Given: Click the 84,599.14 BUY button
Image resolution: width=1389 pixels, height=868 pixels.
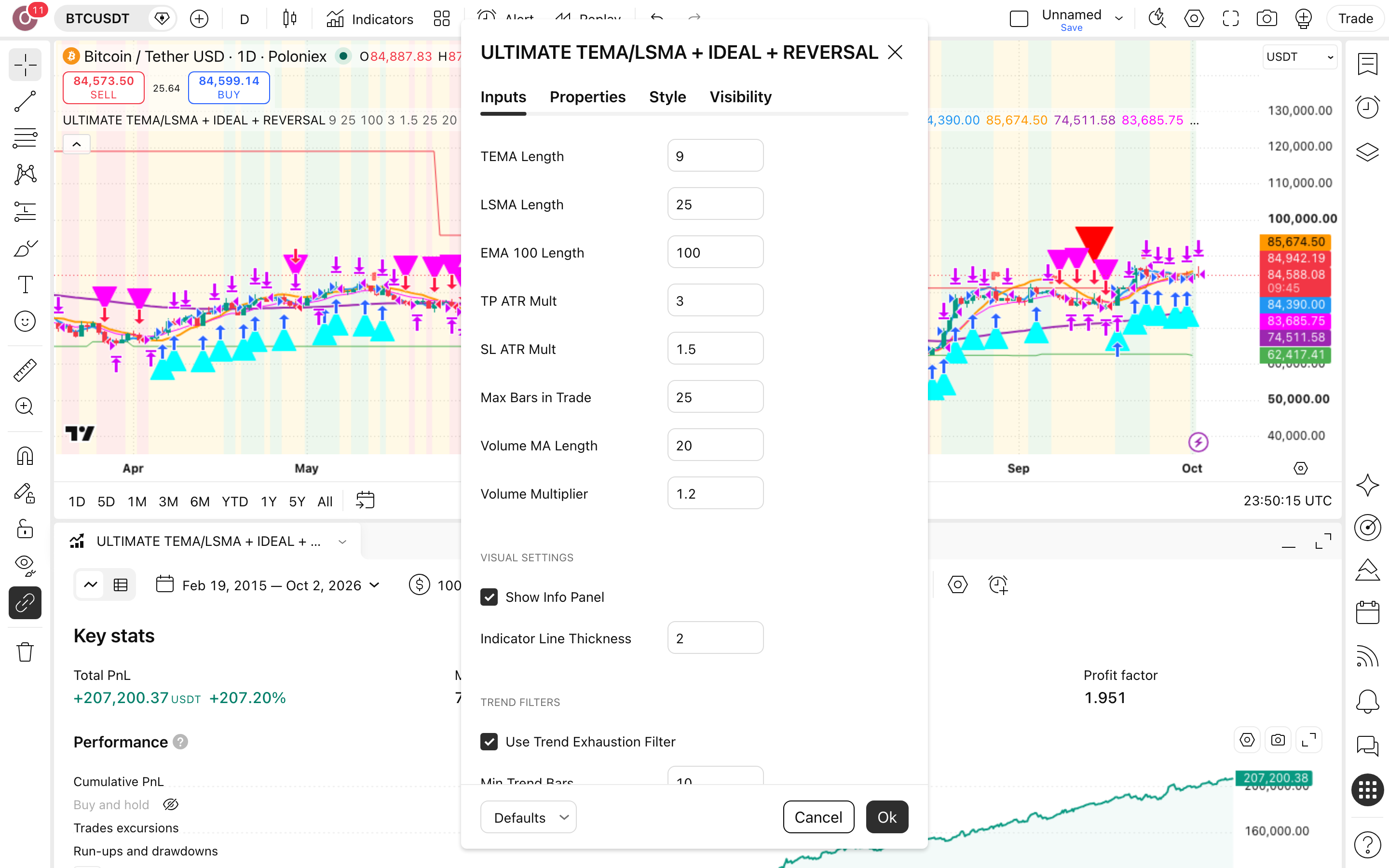Looking at the screenshot, I should pyautogui.click(x=229, y=87).
